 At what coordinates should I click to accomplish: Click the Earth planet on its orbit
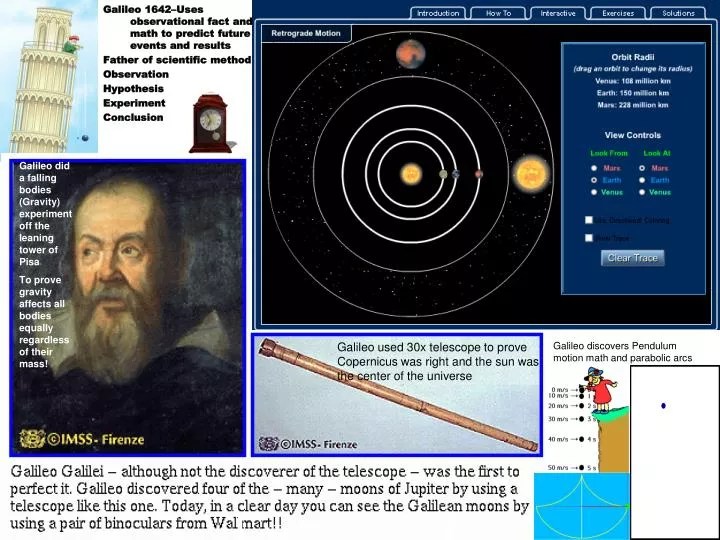pyautogui.click(x=456, y=174)
